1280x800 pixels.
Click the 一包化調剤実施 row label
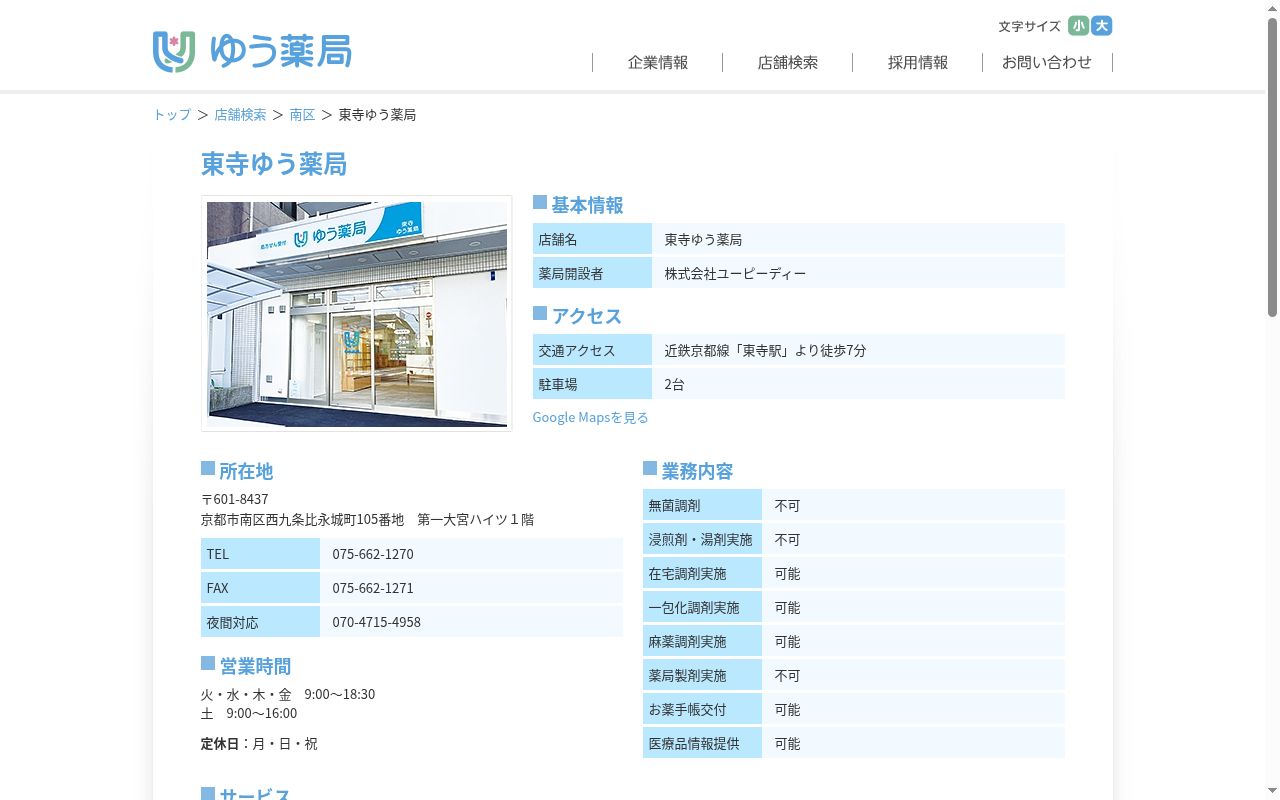pos(702,607)
